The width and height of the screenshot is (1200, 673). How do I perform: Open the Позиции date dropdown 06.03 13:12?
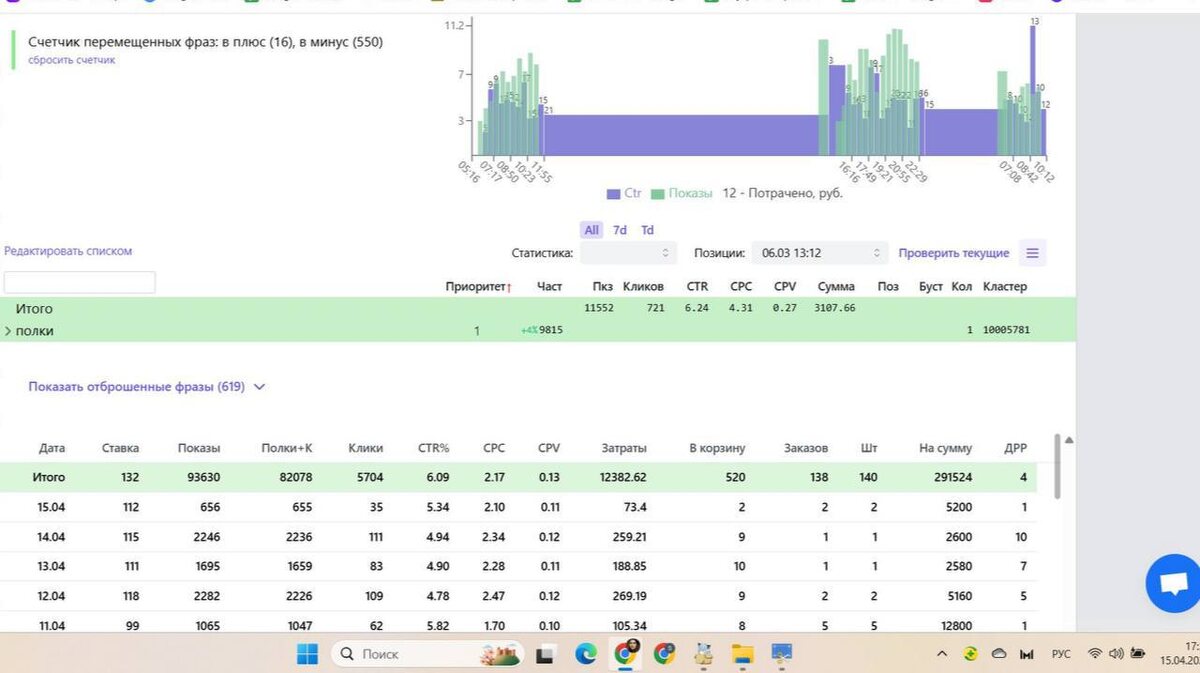819,253
